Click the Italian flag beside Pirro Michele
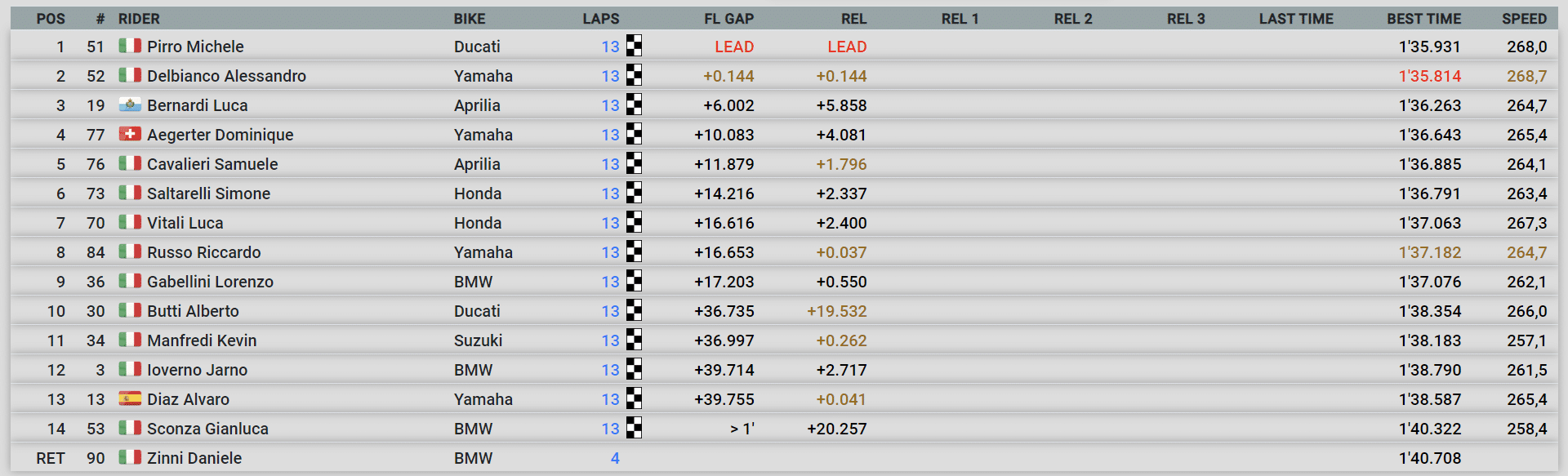Screen dimensions: 1568x476 (130, 46)
